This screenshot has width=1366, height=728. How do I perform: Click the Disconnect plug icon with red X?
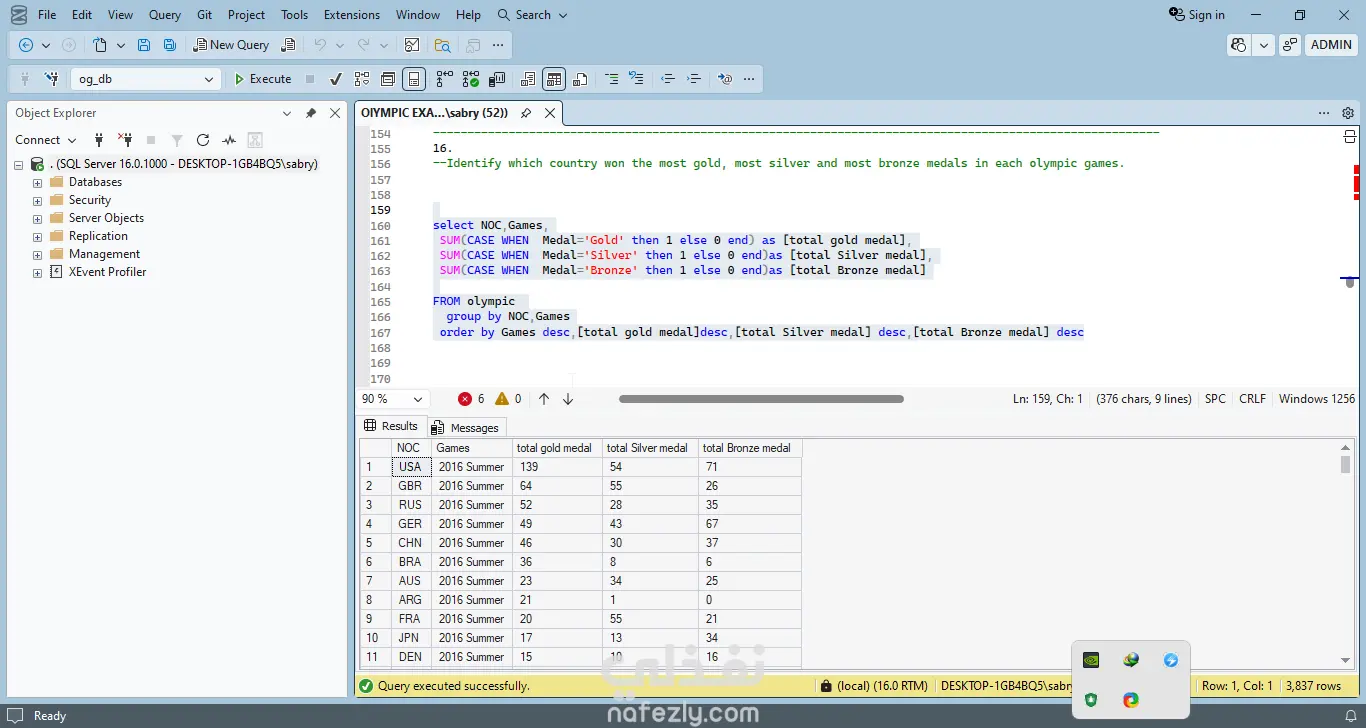pyautogui.click(x=125, y=140)
